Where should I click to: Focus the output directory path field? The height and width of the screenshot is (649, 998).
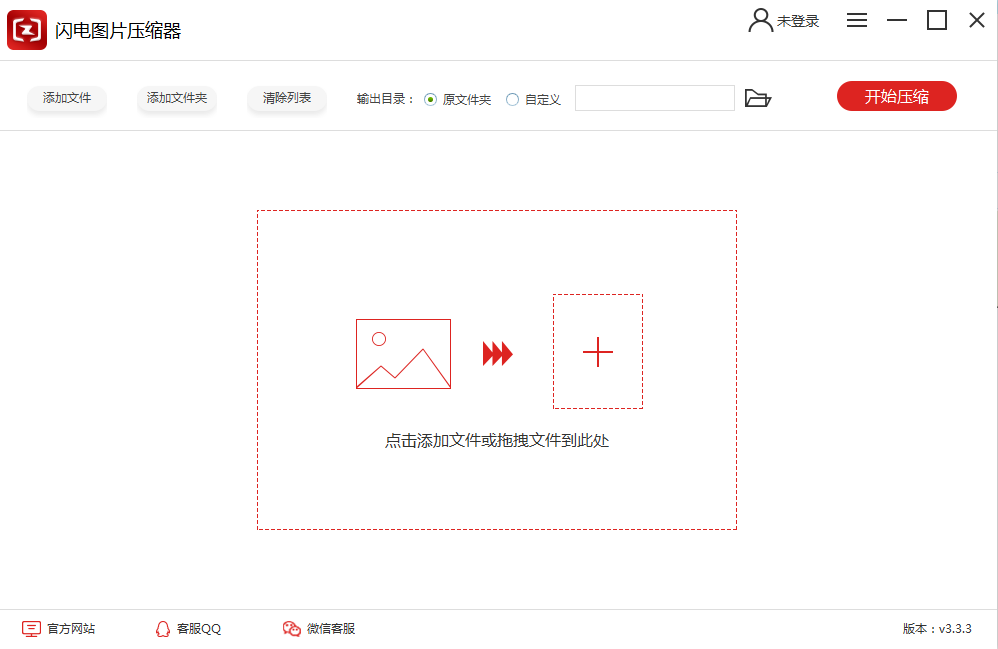[654, 98]
